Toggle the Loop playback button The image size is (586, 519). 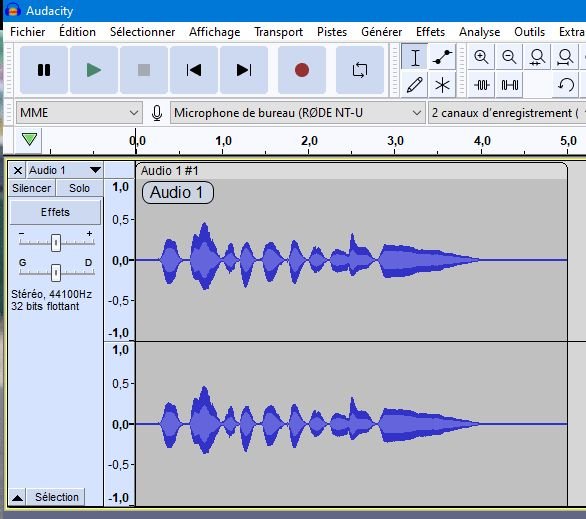[360, 70]
